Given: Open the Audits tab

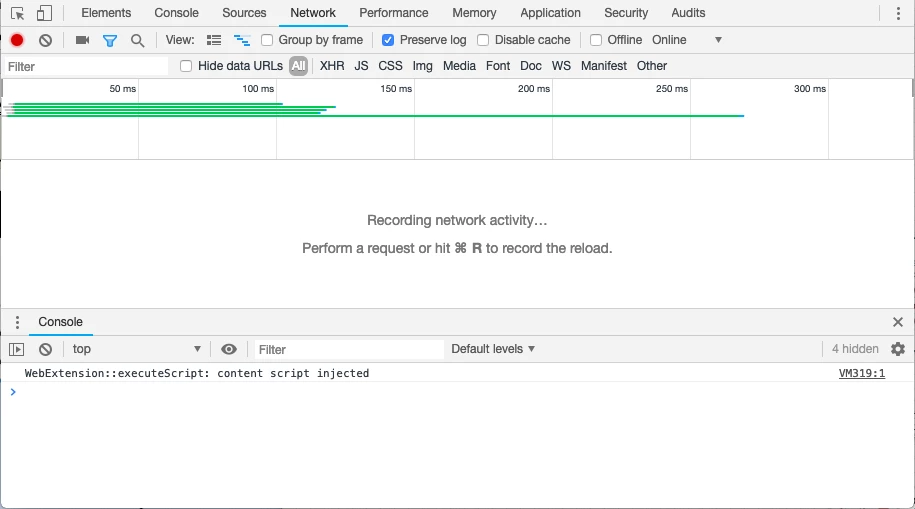Looking at the screenshot, I should [x=688, y=13].
